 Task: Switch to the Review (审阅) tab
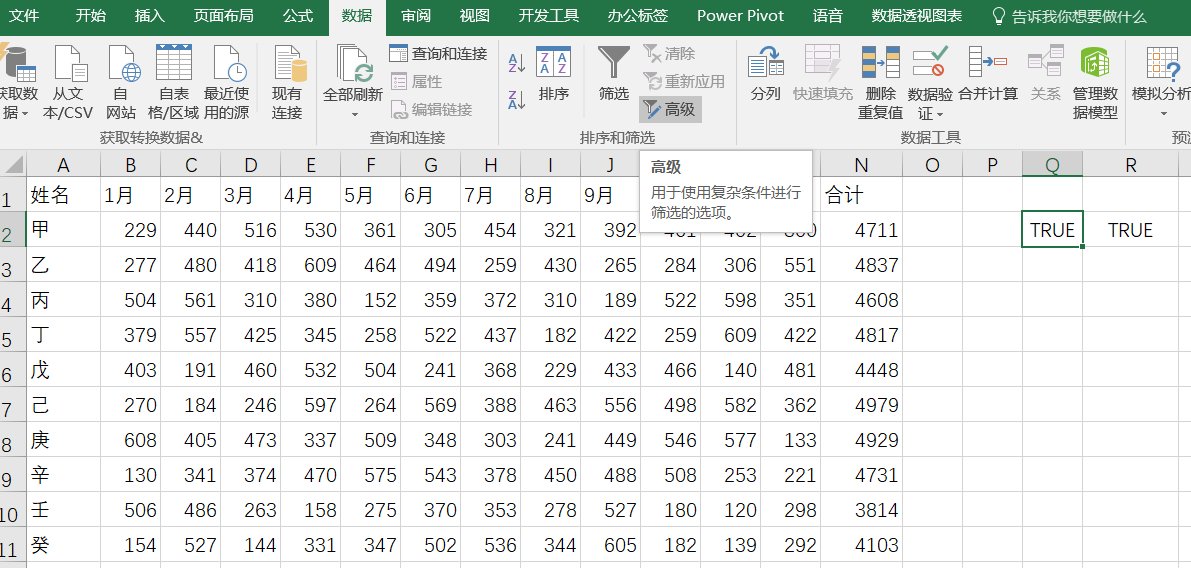point(415,15)
